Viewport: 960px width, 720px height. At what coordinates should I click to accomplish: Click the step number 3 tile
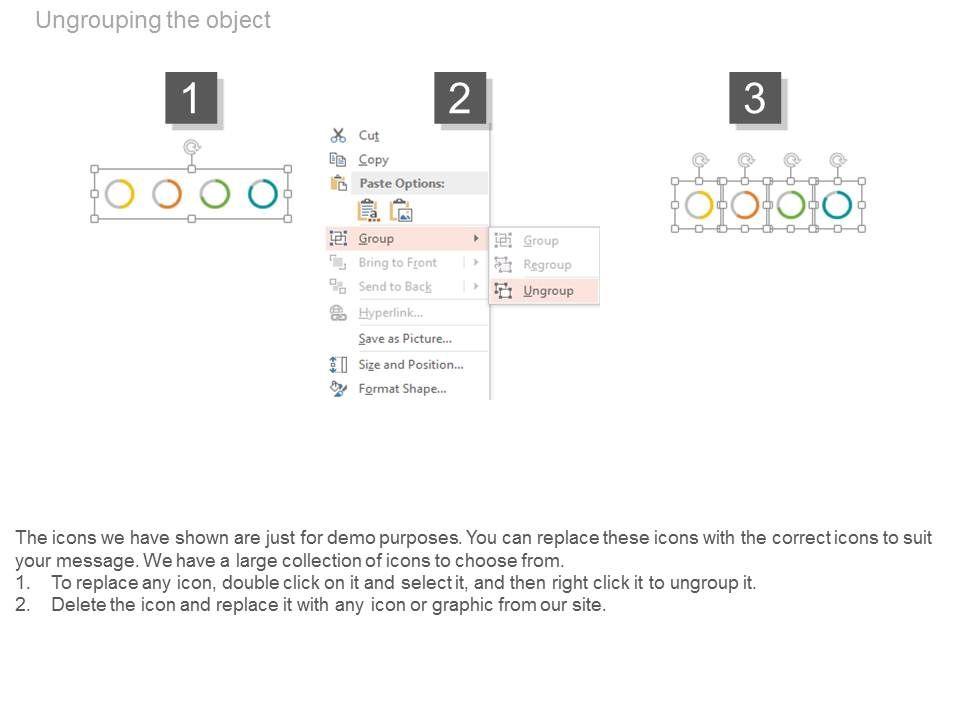(x=755, y=98)
